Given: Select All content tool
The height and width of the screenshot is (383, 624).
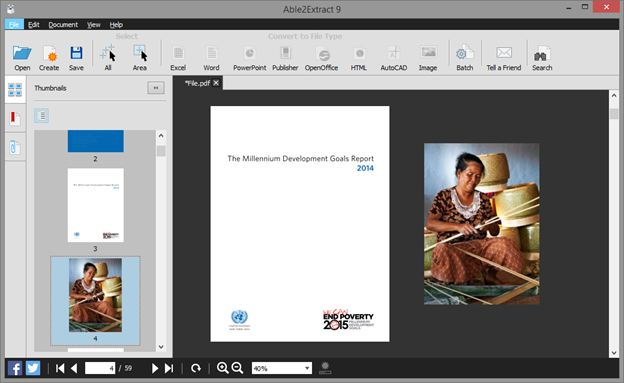Looking at the screenshot, I should point(108,58).
